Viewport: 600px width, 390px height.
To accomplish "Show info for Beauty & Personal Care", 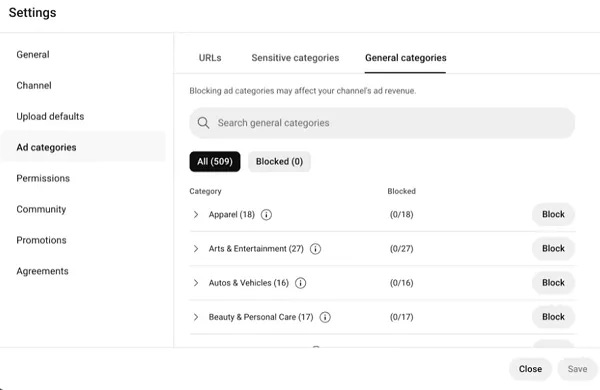I will [x=325, y=317].
